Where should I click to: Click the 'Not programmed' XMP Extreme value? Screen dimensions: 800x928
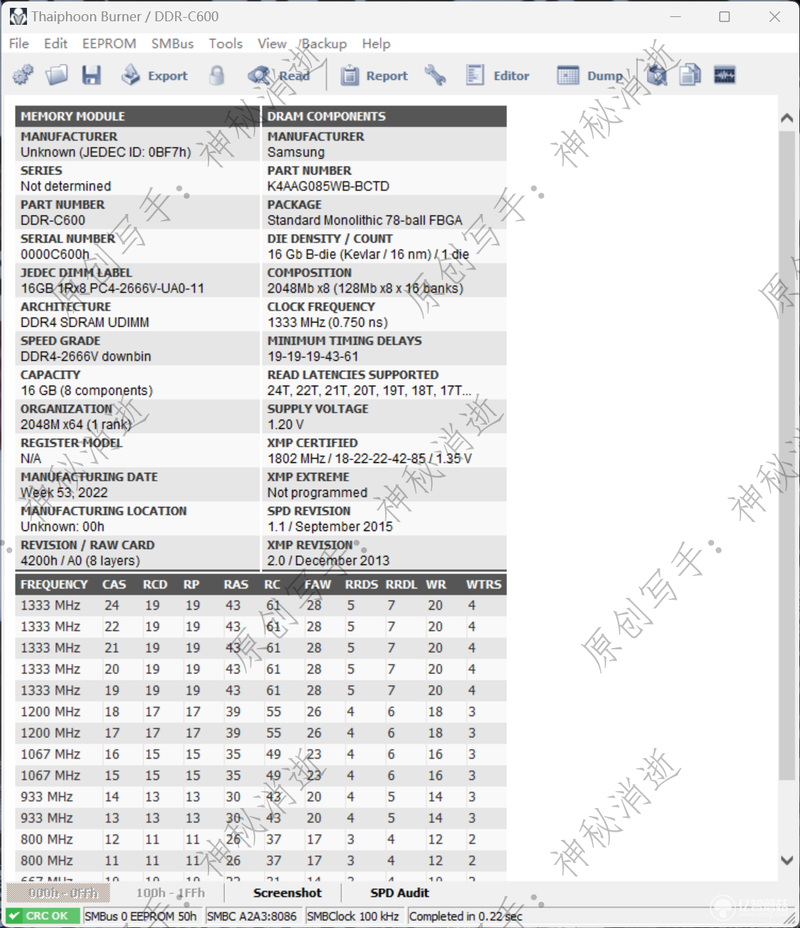pos(317,492)
